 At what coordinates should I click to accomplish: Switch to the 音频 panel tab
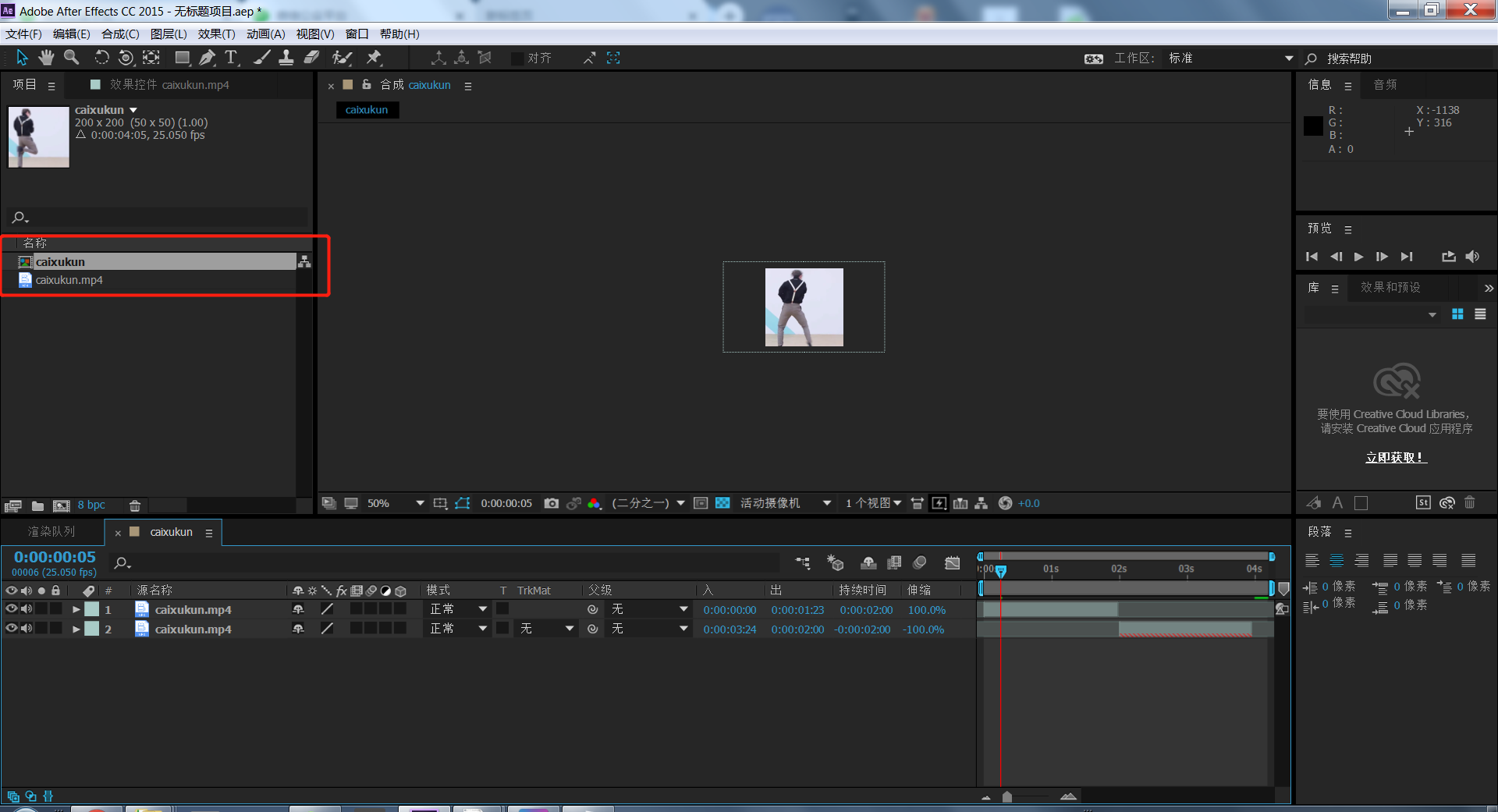click(1385, 84)
